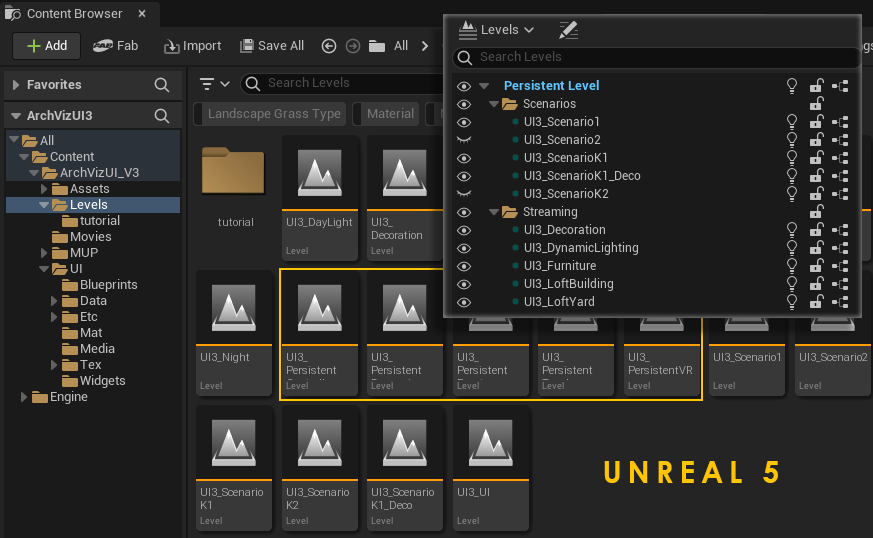Select UI3_LoftBuilding in Levels list
The image size is (873, 538).
(568, 283)
